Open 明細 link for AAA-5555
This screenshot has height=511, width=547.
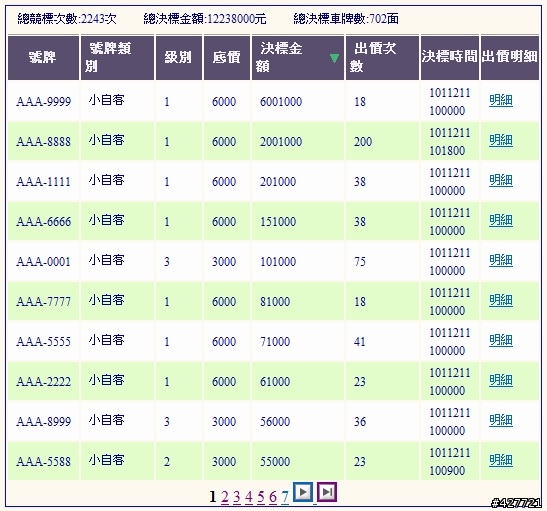(x=501, y=340)
